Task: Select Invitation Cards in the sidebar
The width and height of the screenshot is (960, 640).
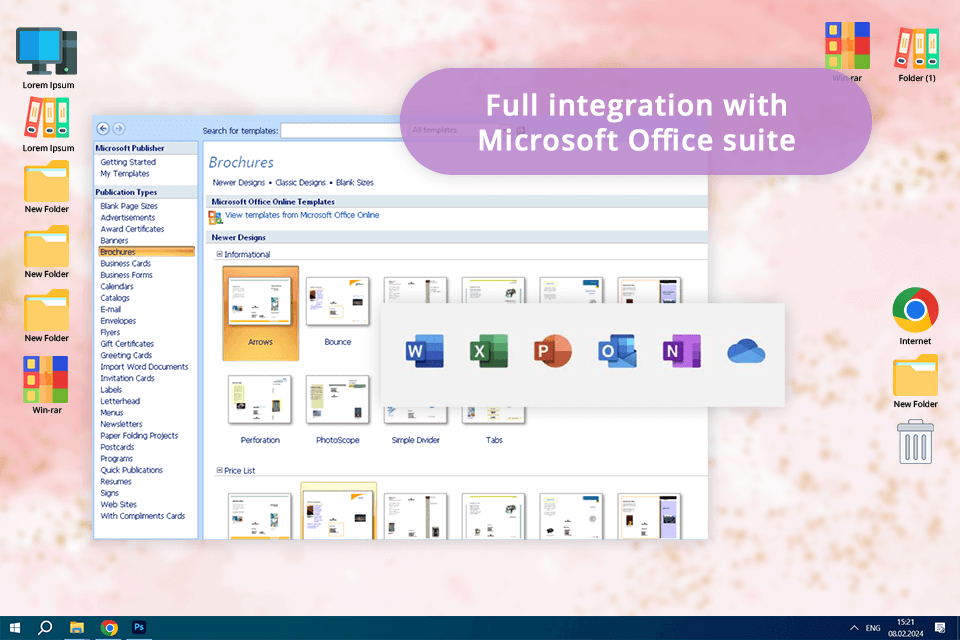Action: tap(127, 378)
